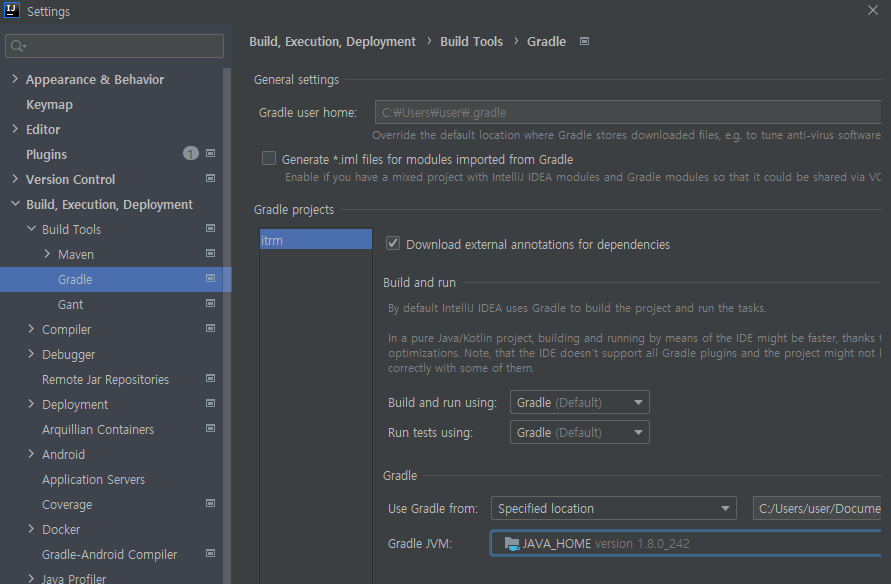Click the IntelliJ IDEA logo in title bar
891x584 pixels.
tap(11, 10)
